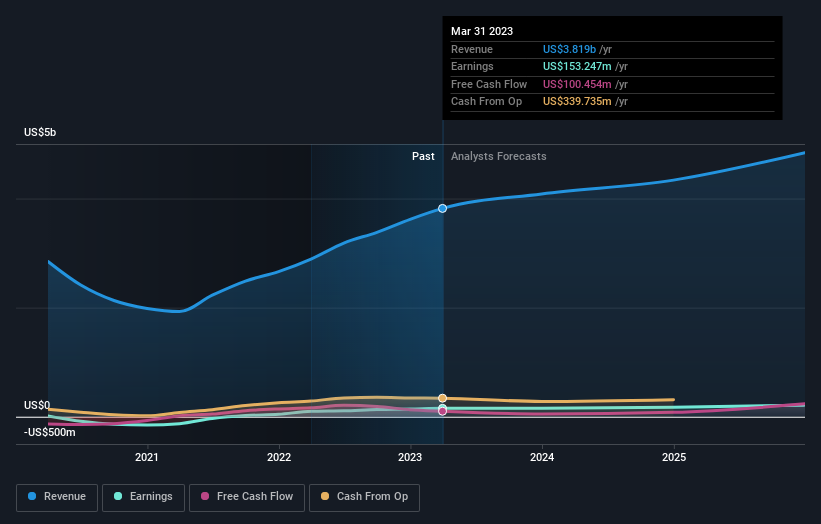This screenshot has width=821, height=524.
Task: Click the Cash From Op label in tooltip
Action: (486, 102)
